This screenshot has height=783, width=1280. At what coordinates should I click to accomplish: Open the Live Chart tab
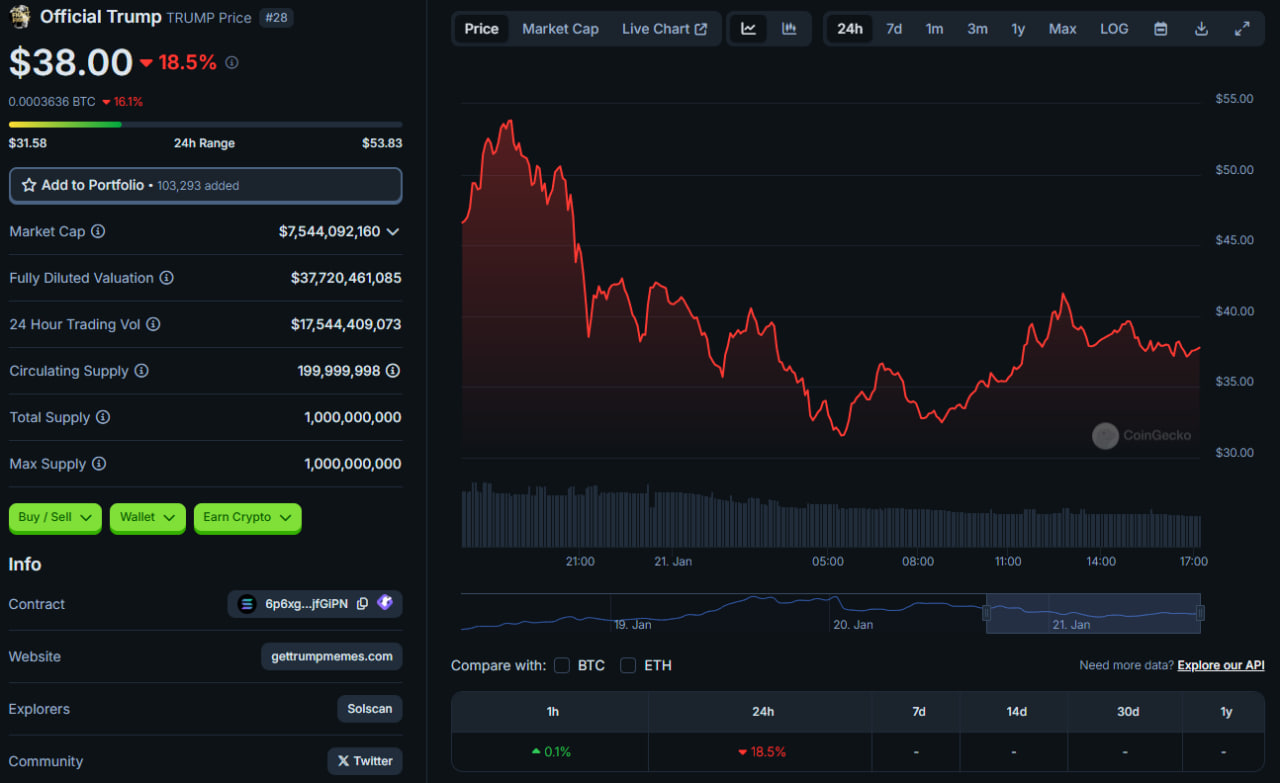[664, 29]
